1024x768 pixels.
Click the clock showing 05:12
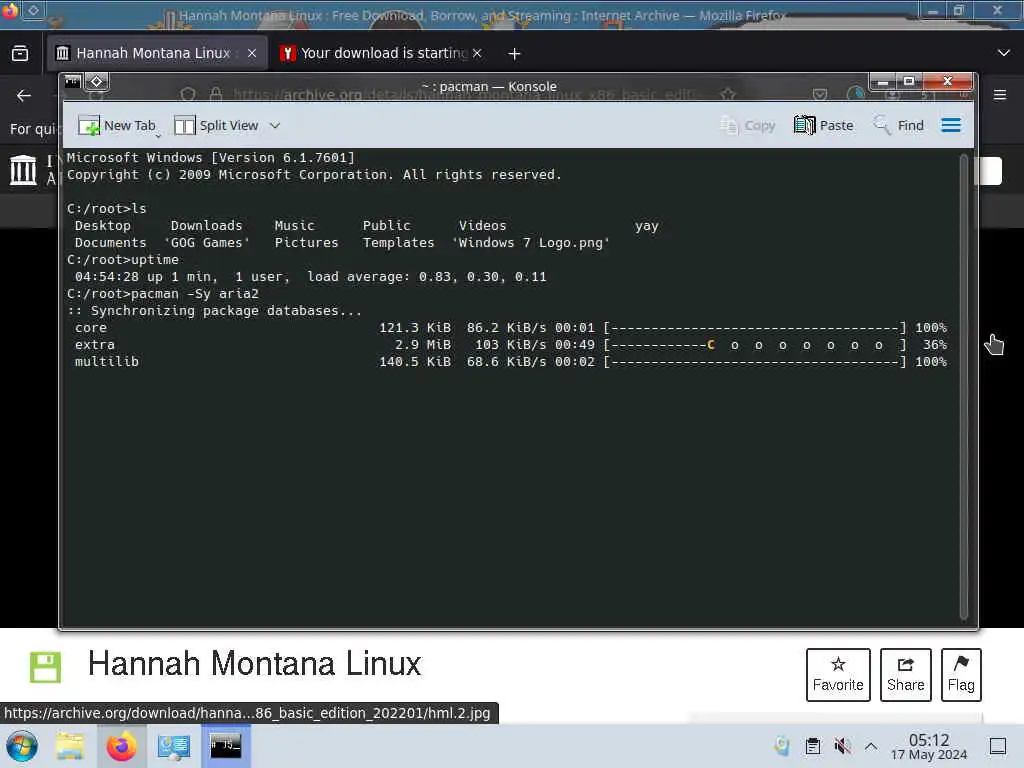click(x=929, y=746)
